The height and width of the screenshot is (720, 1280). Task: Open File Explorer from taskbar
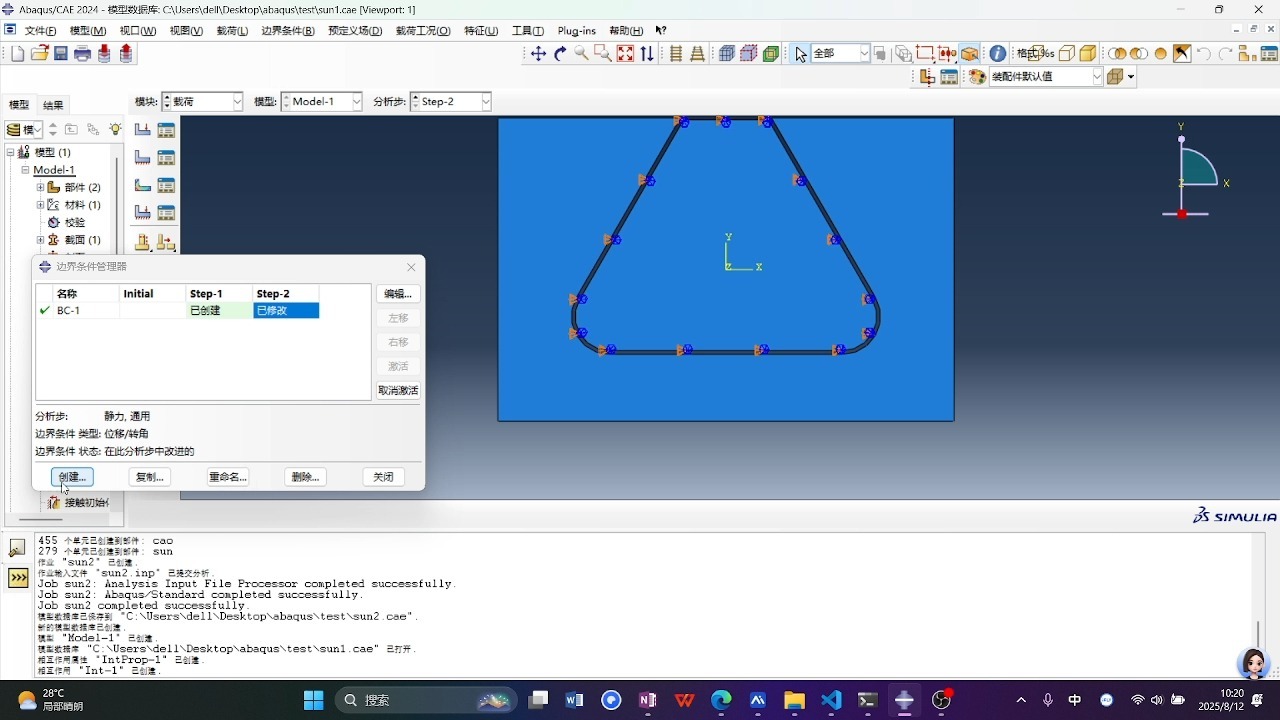[794, 700]
